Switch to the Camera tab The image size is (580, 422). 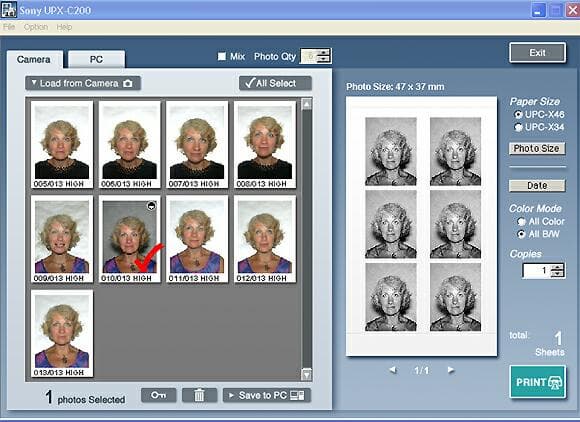click(x=34, y=60)
